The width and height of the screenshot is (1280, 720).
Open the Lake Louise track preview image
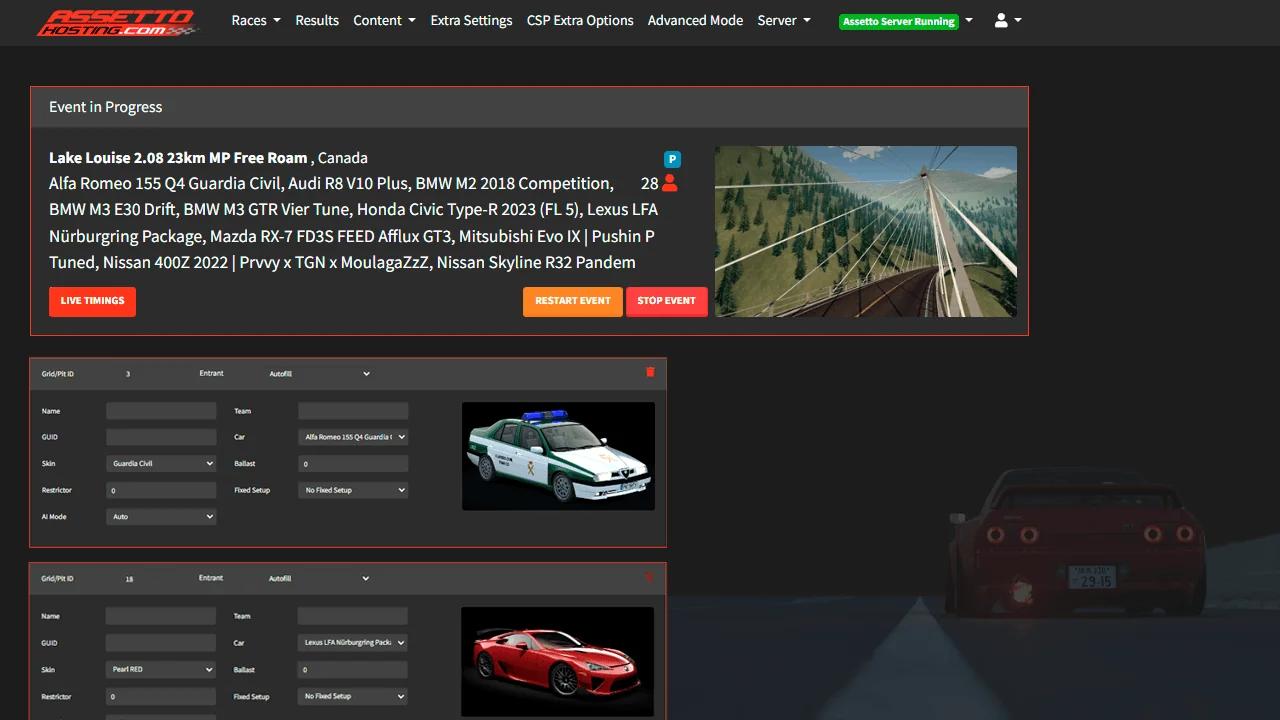(866, 231)
